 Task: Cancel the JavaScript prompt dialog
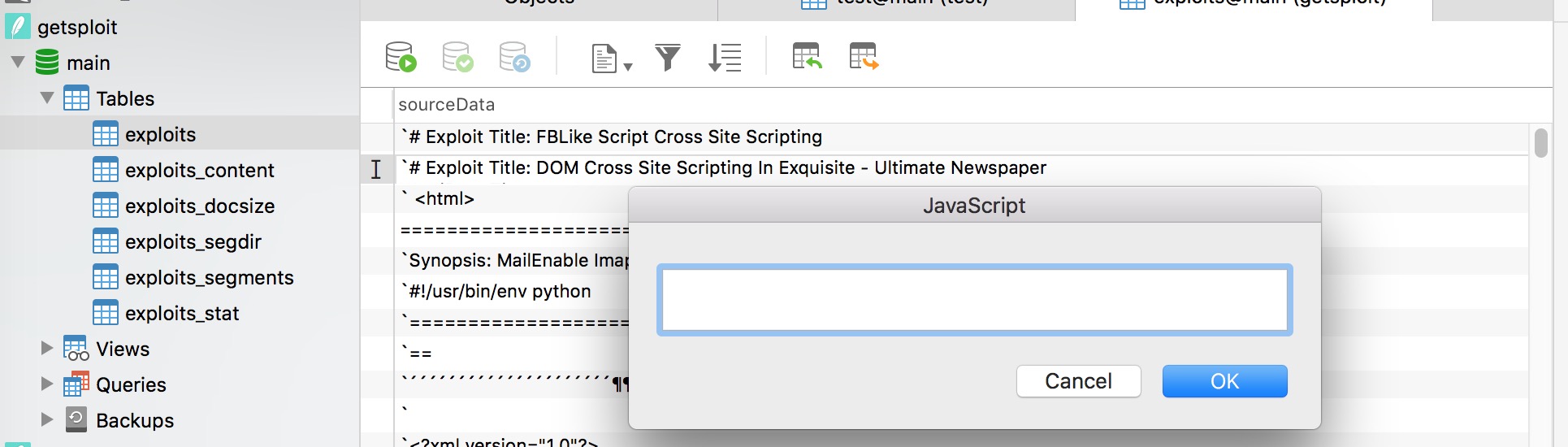[x=1078, y=381]
